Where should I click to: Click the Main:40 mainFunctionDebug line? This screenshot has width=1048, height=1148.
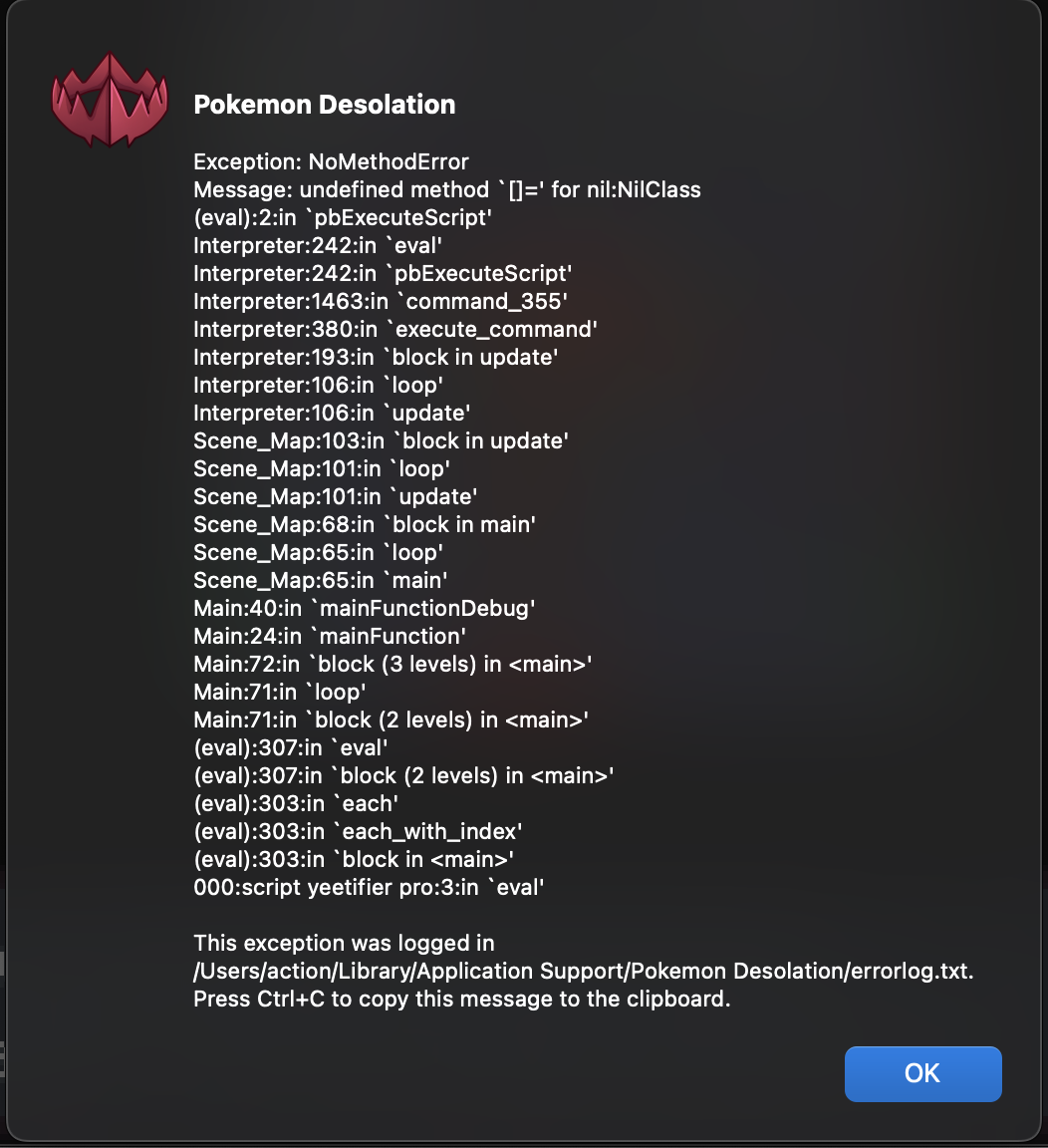[x=365, y=608]
